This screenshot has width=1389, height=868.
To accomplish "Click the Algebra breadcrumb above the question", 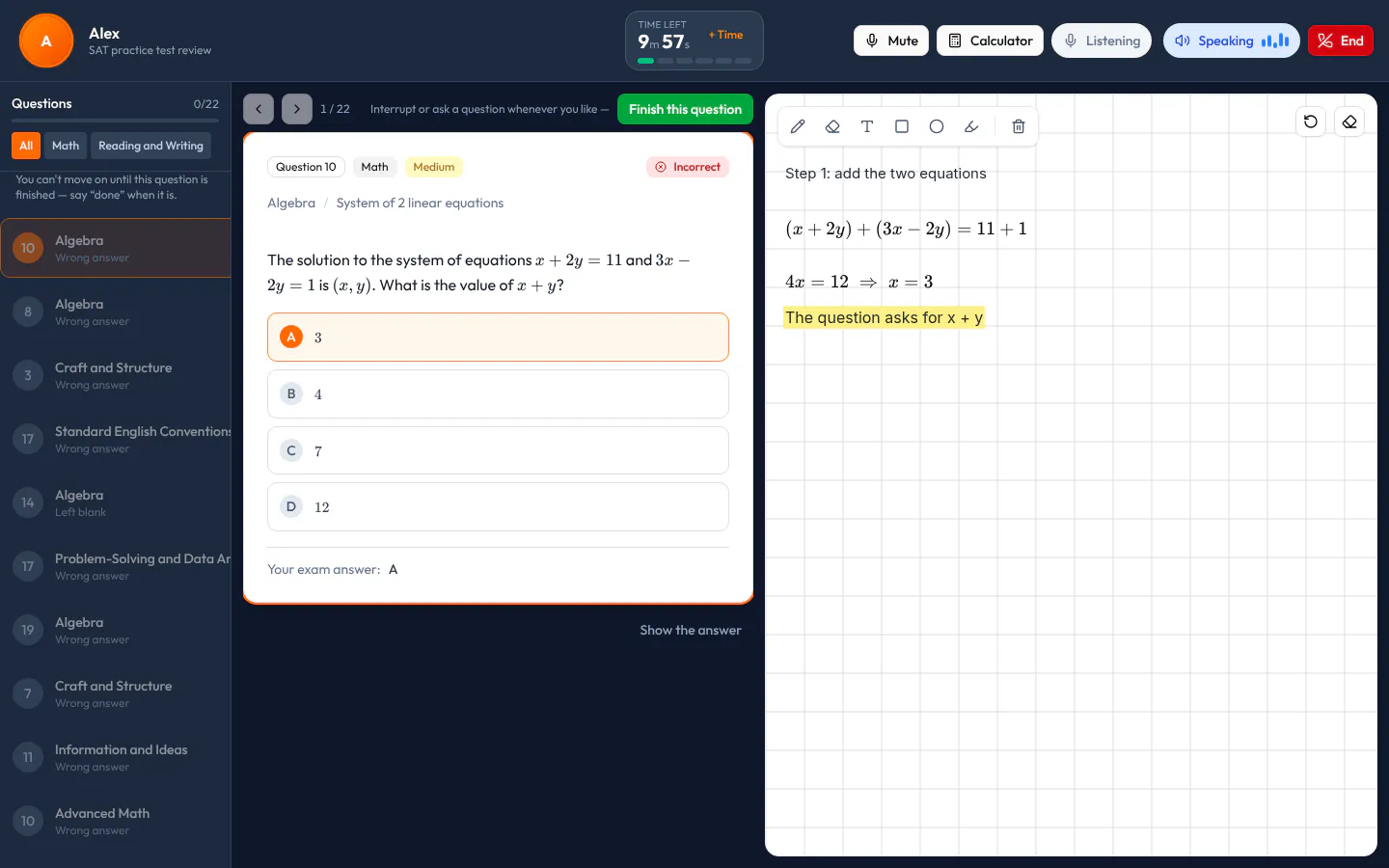I will click(291, 203).
